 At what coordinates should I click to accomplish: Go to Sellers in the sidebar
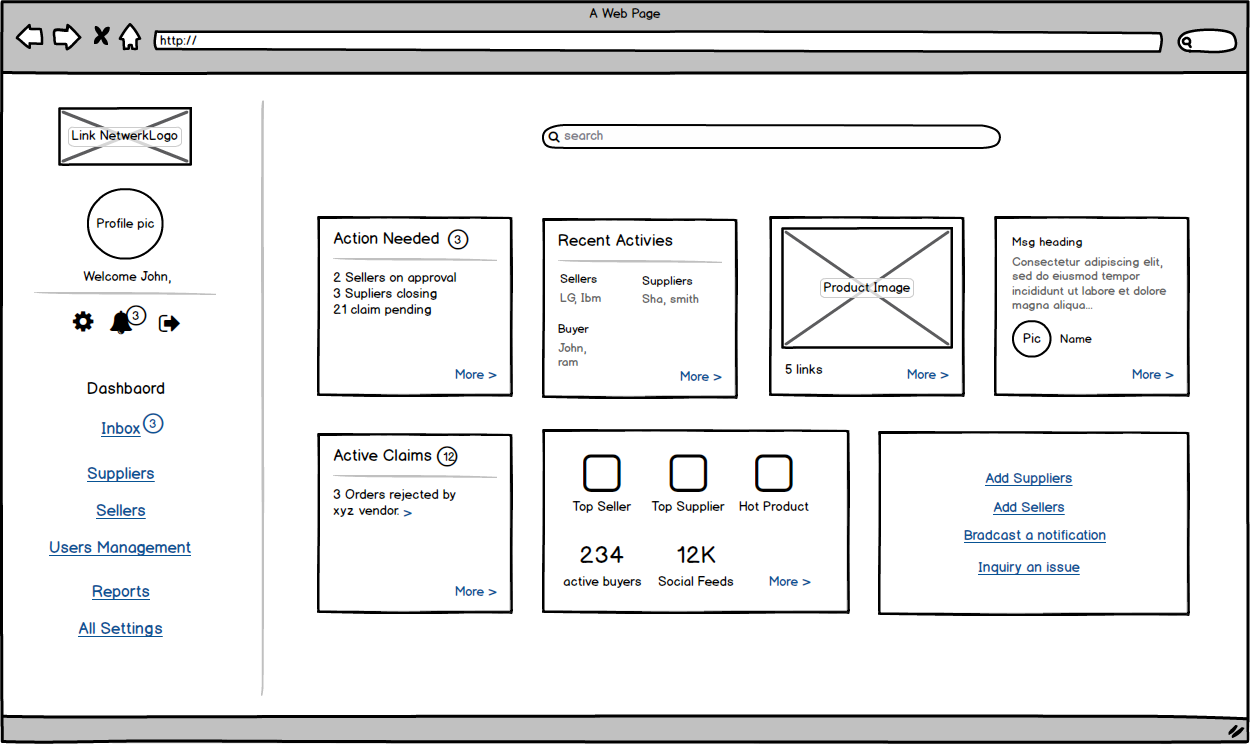pyautogui.click(x=121, y=510)
